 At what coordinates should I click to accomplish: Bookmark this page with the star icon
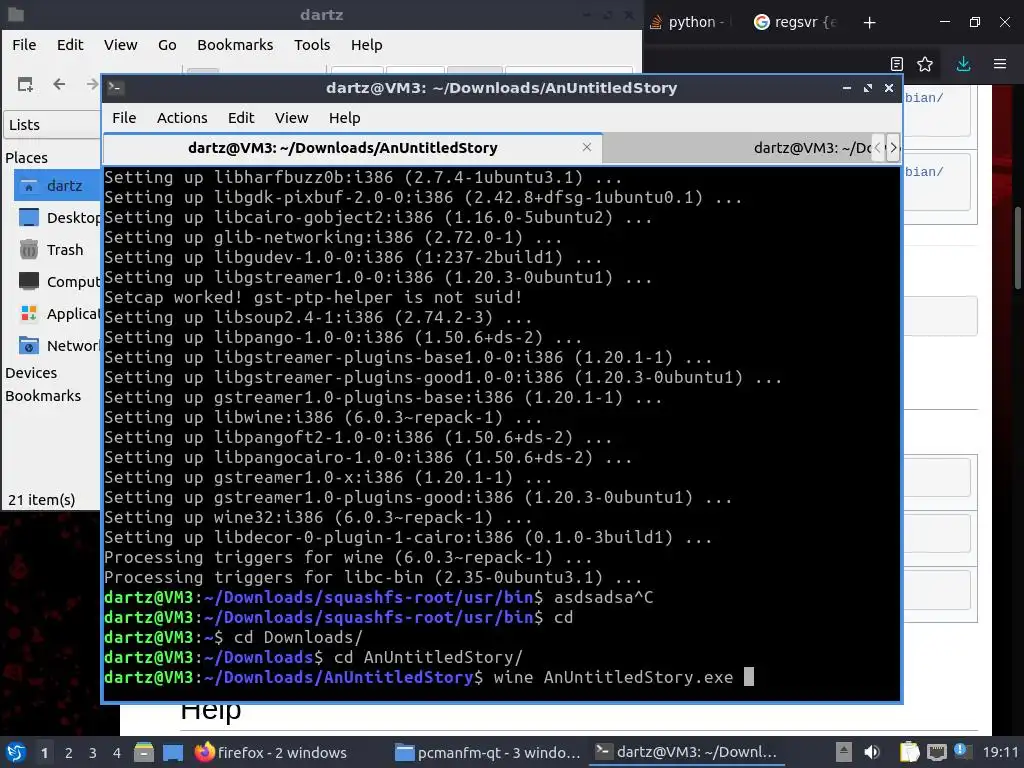[925, 64]
